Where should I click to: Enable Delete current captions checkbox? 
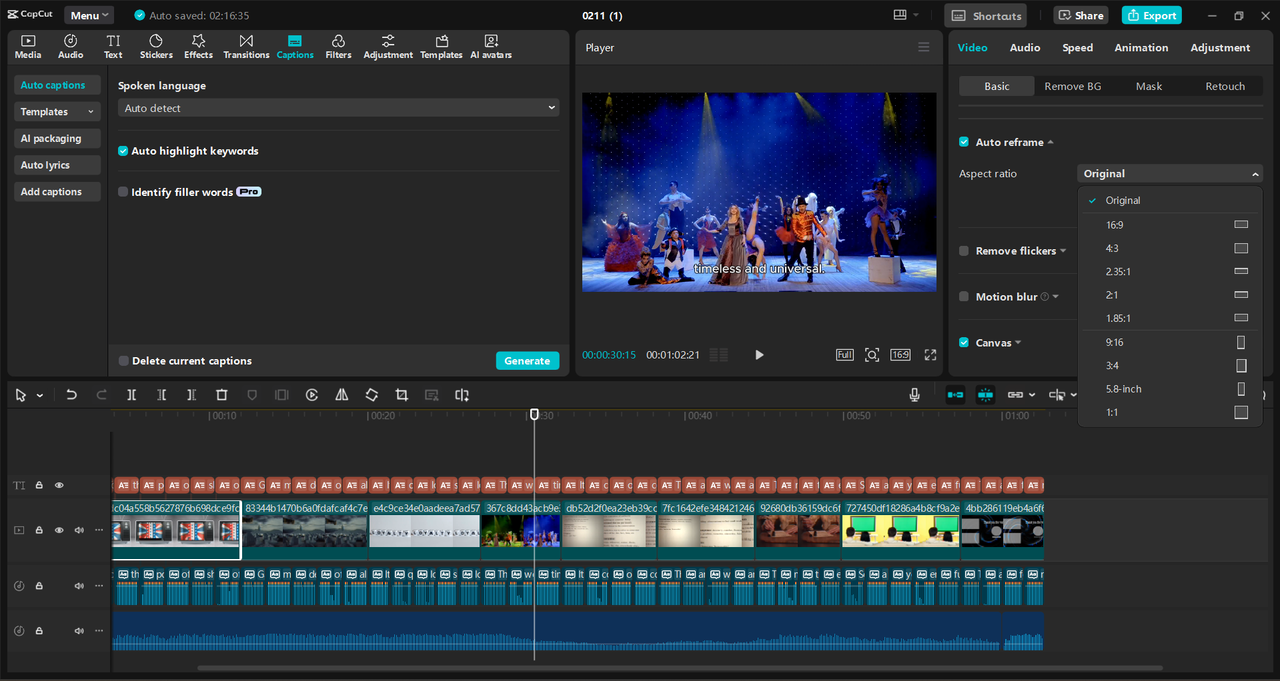[123, 361]
